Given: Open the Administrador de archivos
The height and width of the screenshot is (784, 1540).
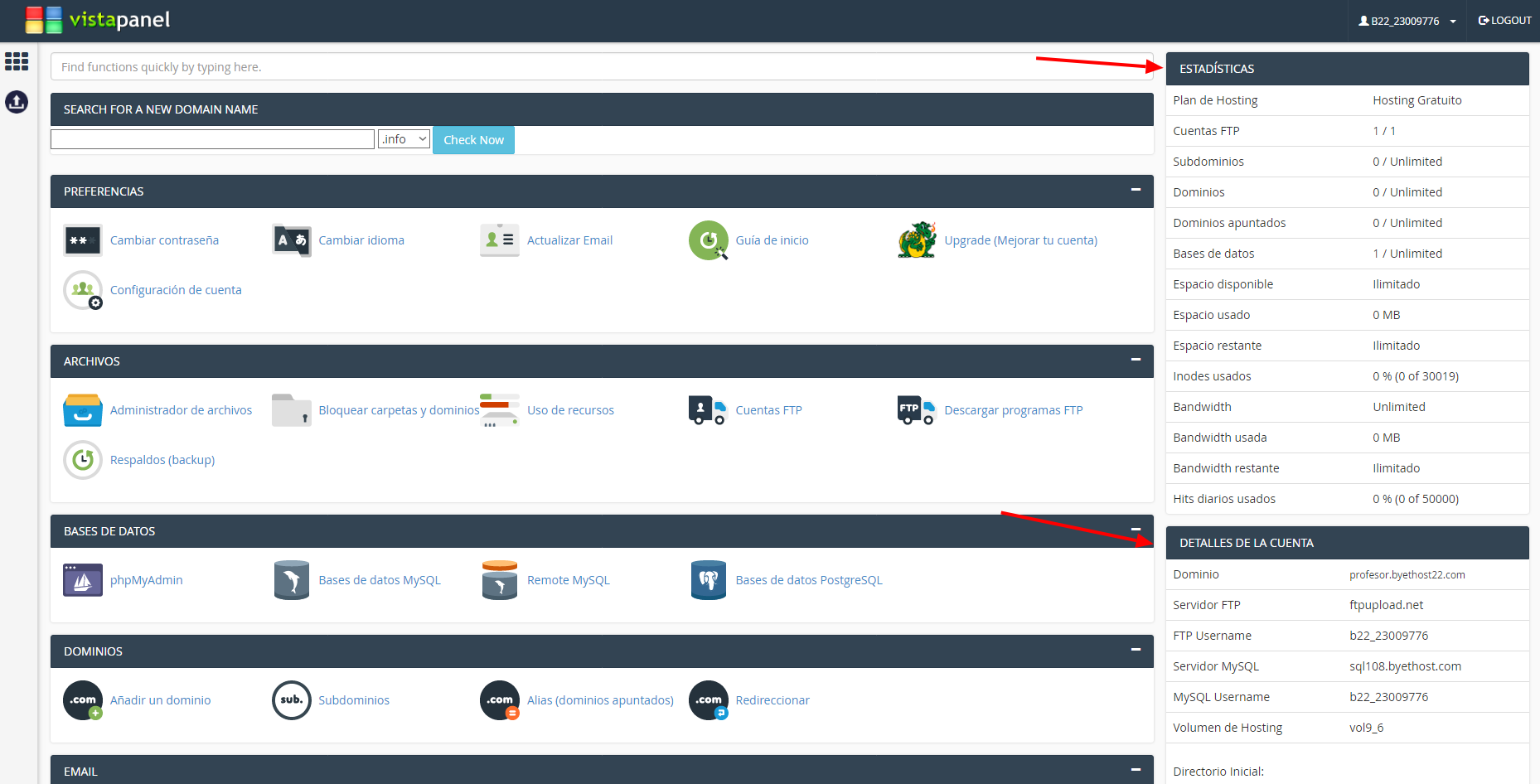Looking at the screenshot, I should coord(181,409).
